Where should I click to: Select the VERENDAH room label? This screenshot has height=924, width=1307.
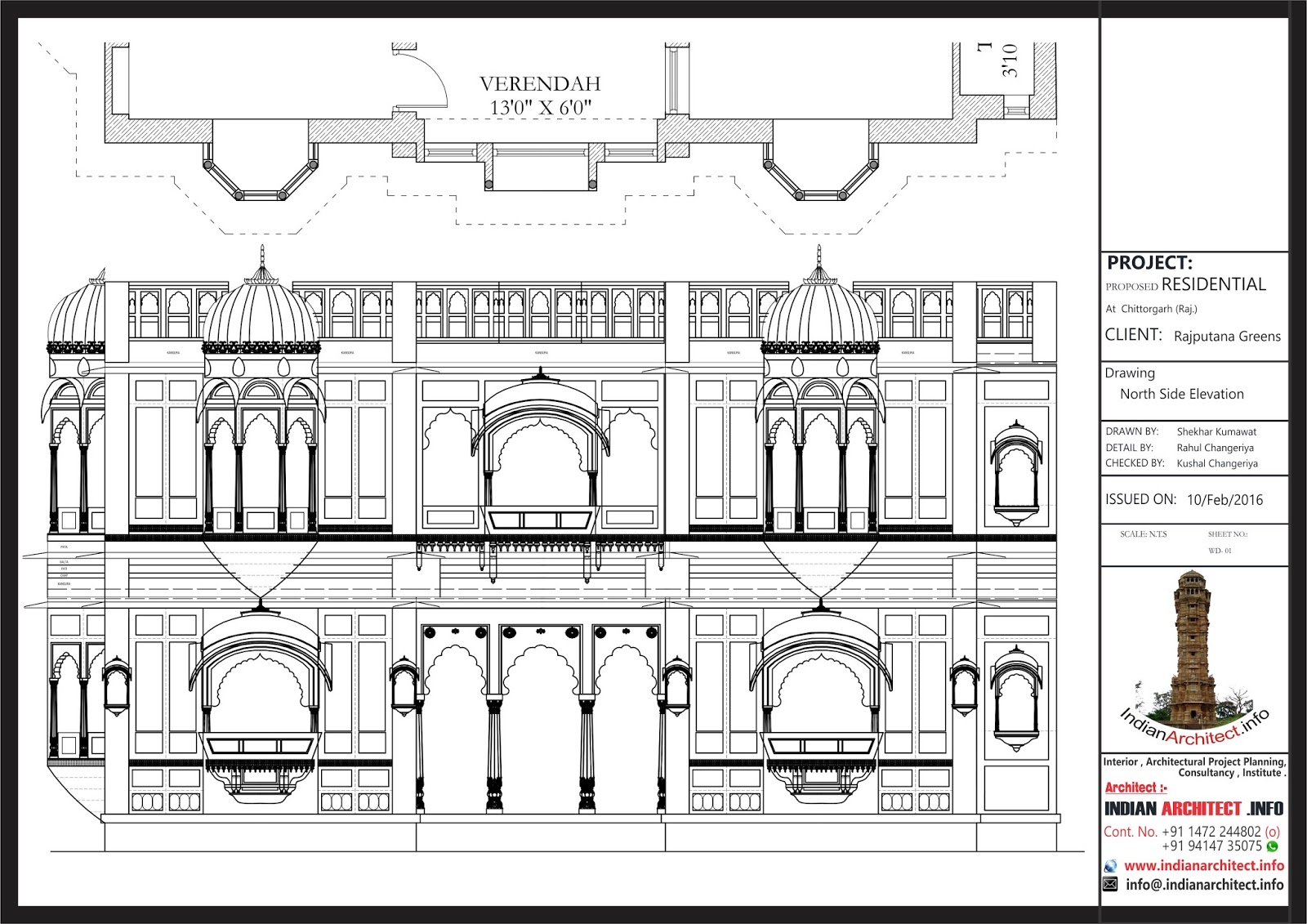pyautogui.click(x=540, y=84)
